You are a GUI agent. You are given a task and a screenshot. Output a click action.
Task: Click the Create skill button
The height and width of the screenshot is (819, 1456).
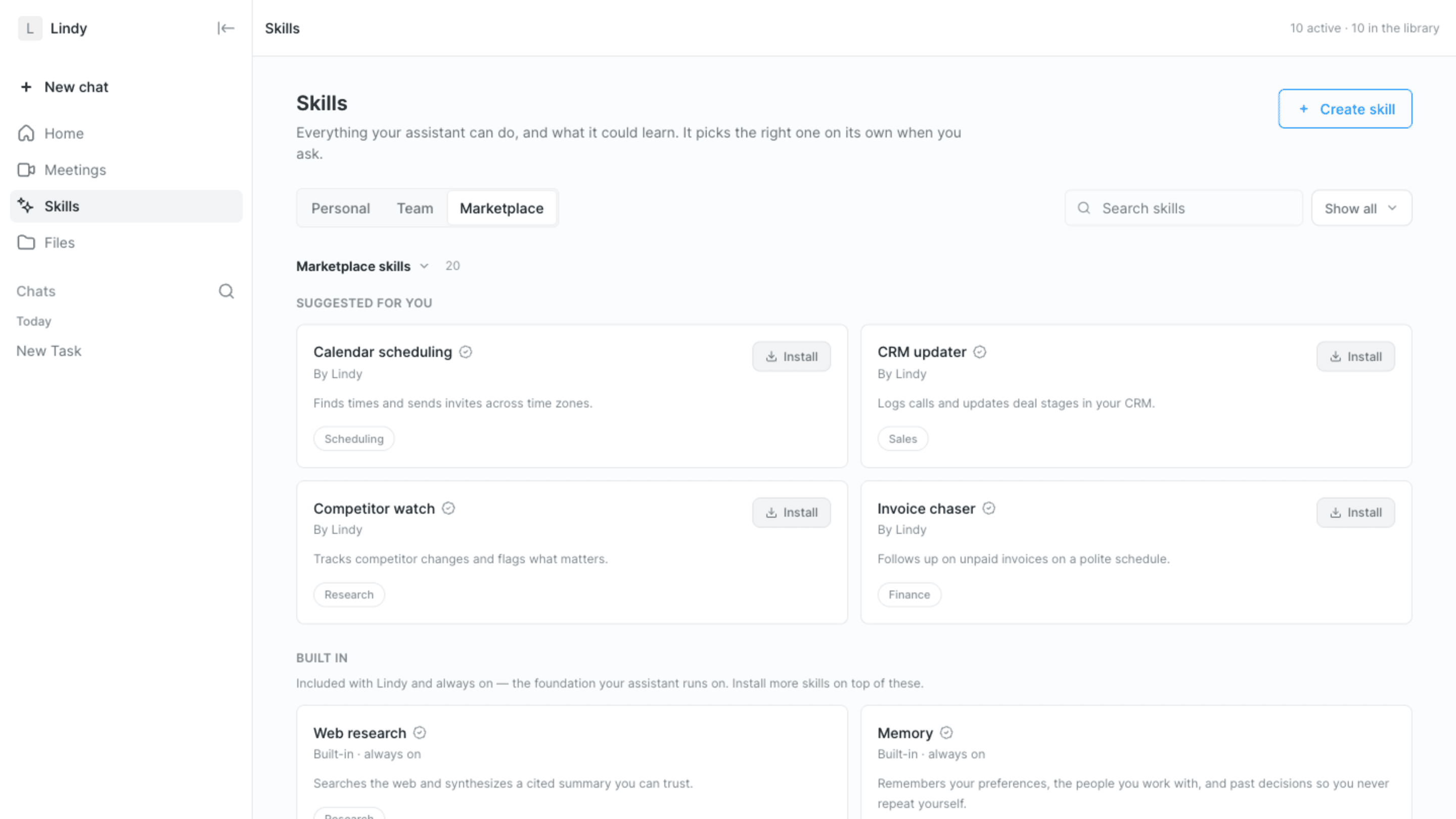pos(1345,109)
